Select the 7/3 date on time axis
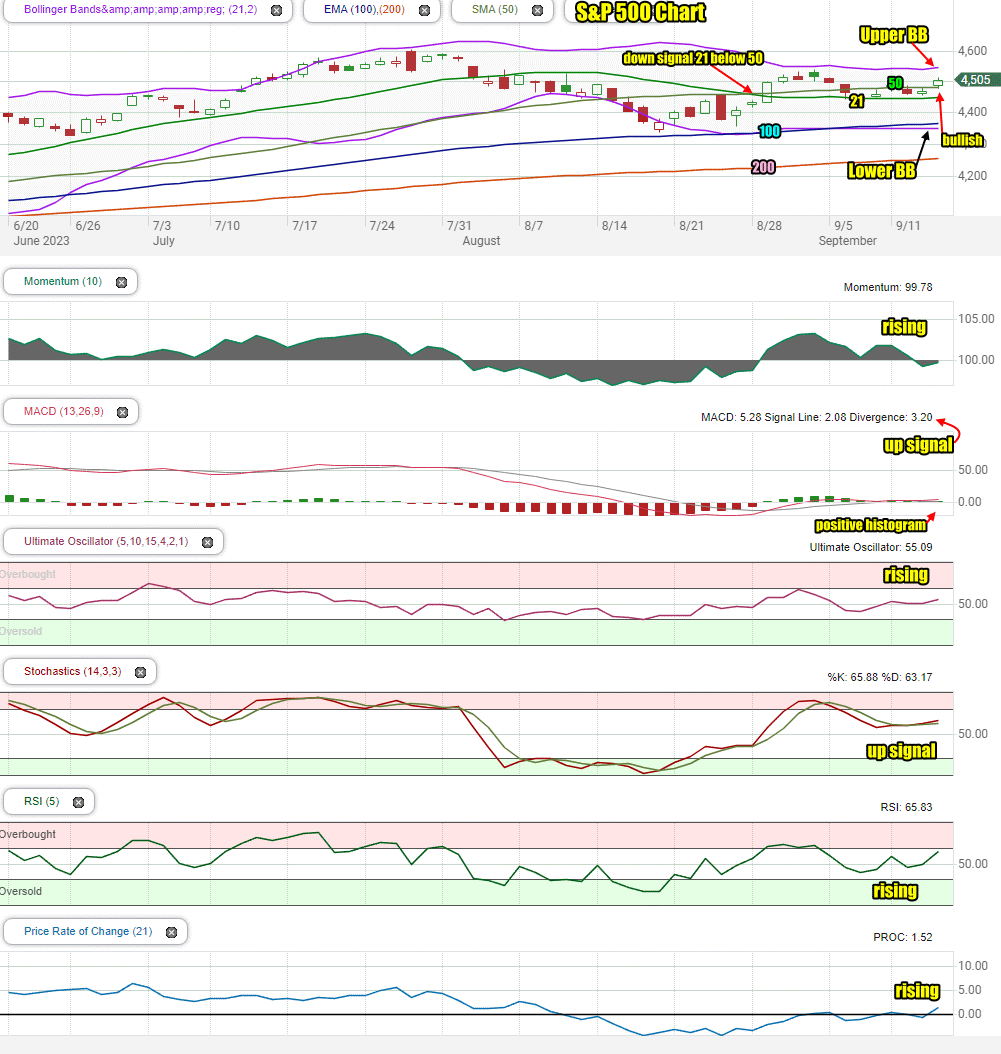Screen dimensions: 1001x1054 click(x=162, y=226)
